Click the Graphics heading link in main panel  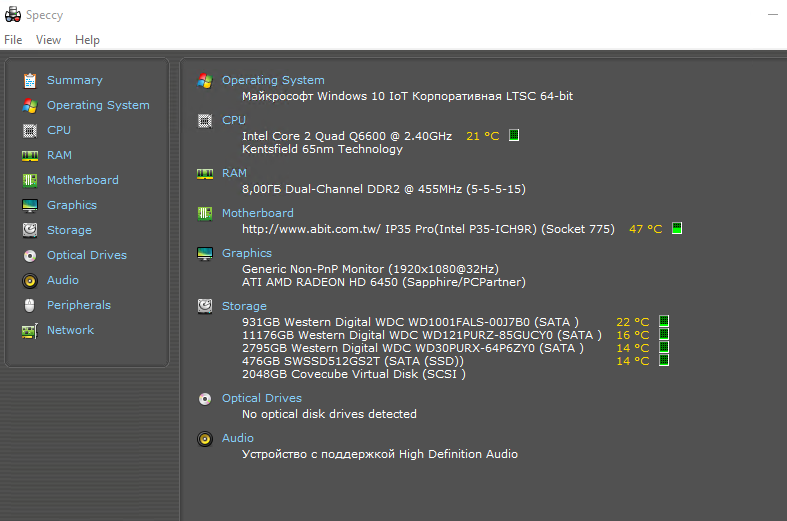click(247, 253)
